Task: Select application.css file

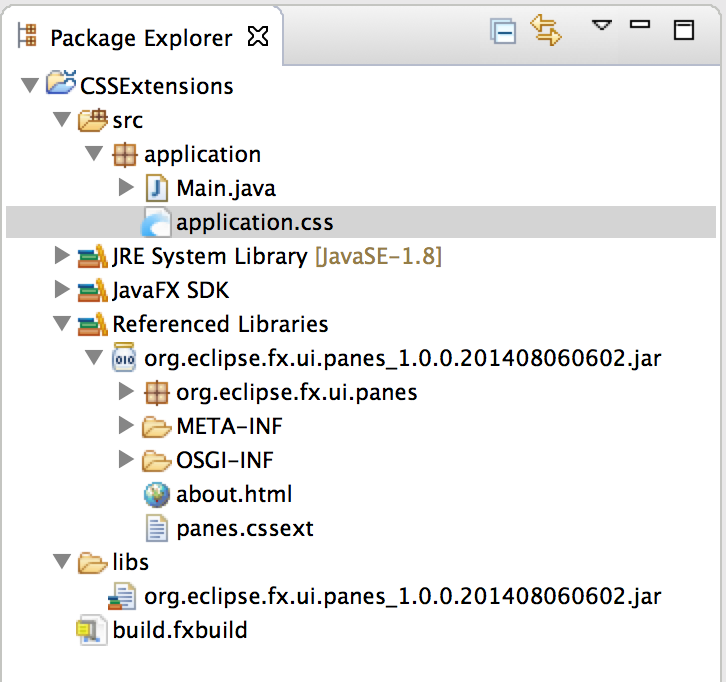Action: (x=254, y=222)
